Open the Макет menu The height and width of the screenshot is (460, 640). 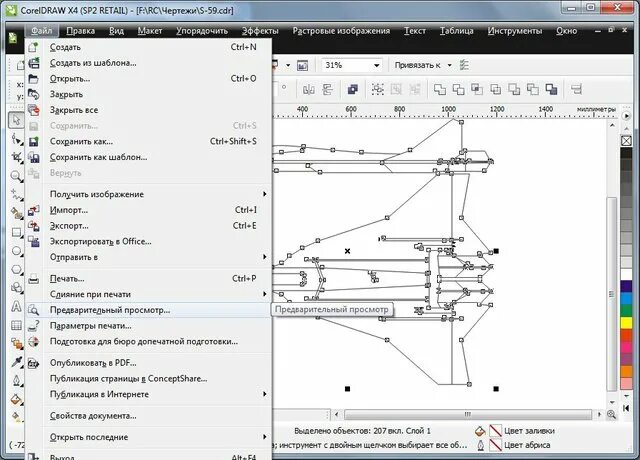tap(150, 31)
